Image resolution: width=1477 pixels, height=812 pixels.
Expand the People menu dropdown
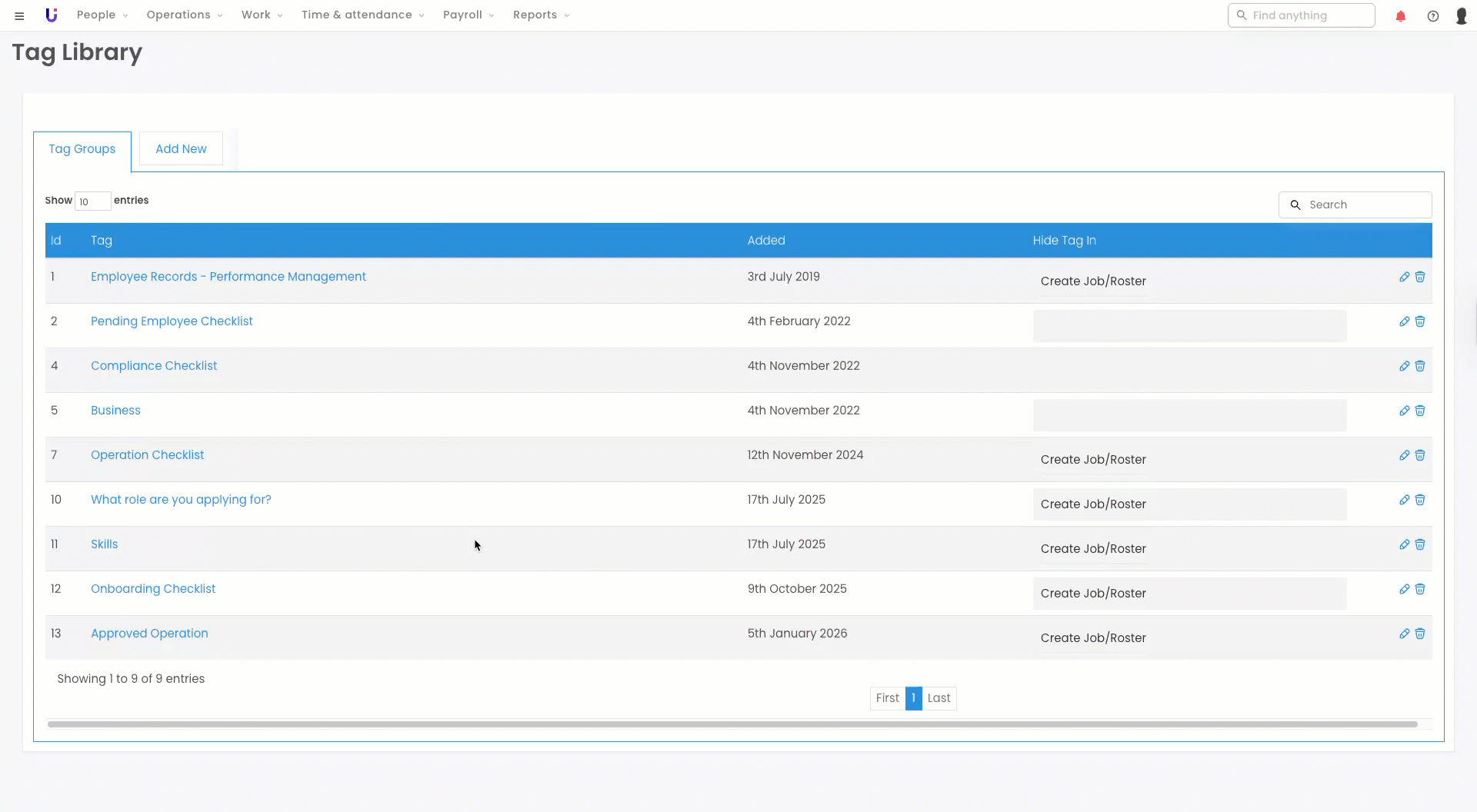click(102, 15)
